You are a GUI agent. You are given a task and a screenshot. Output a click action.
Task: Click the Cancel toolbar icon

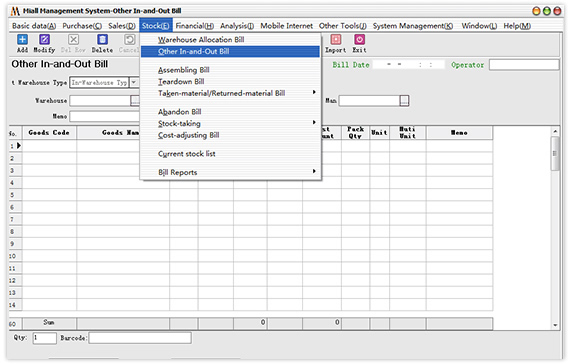129,40
